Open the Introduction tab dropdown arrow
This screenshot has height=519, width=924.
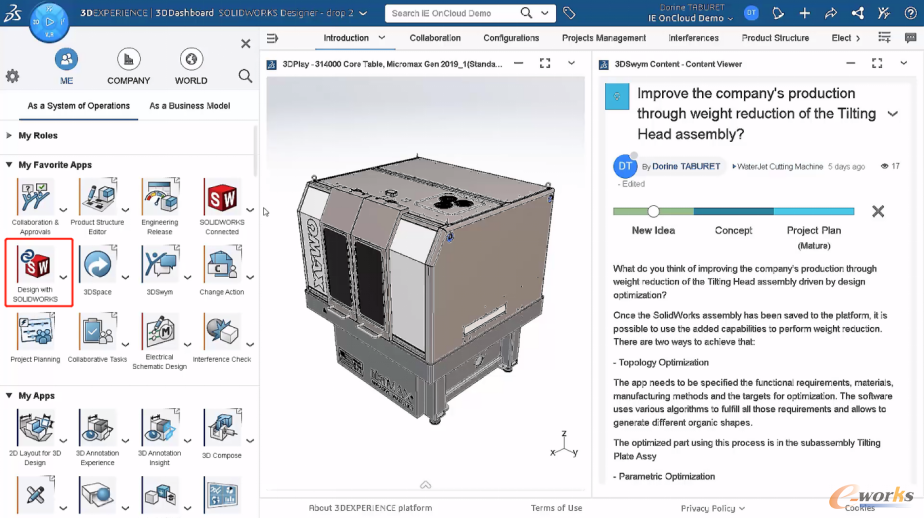pos(382,38)
